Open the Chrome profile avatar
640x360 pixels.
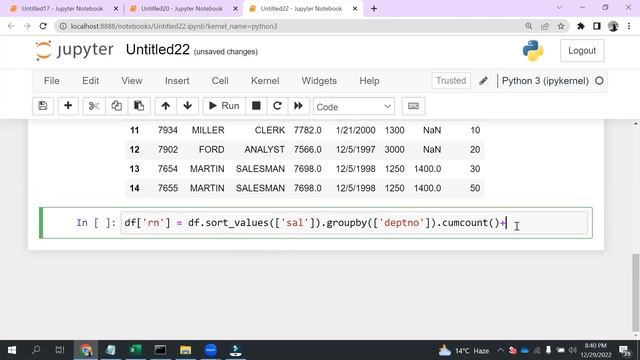tap(613, 26)
